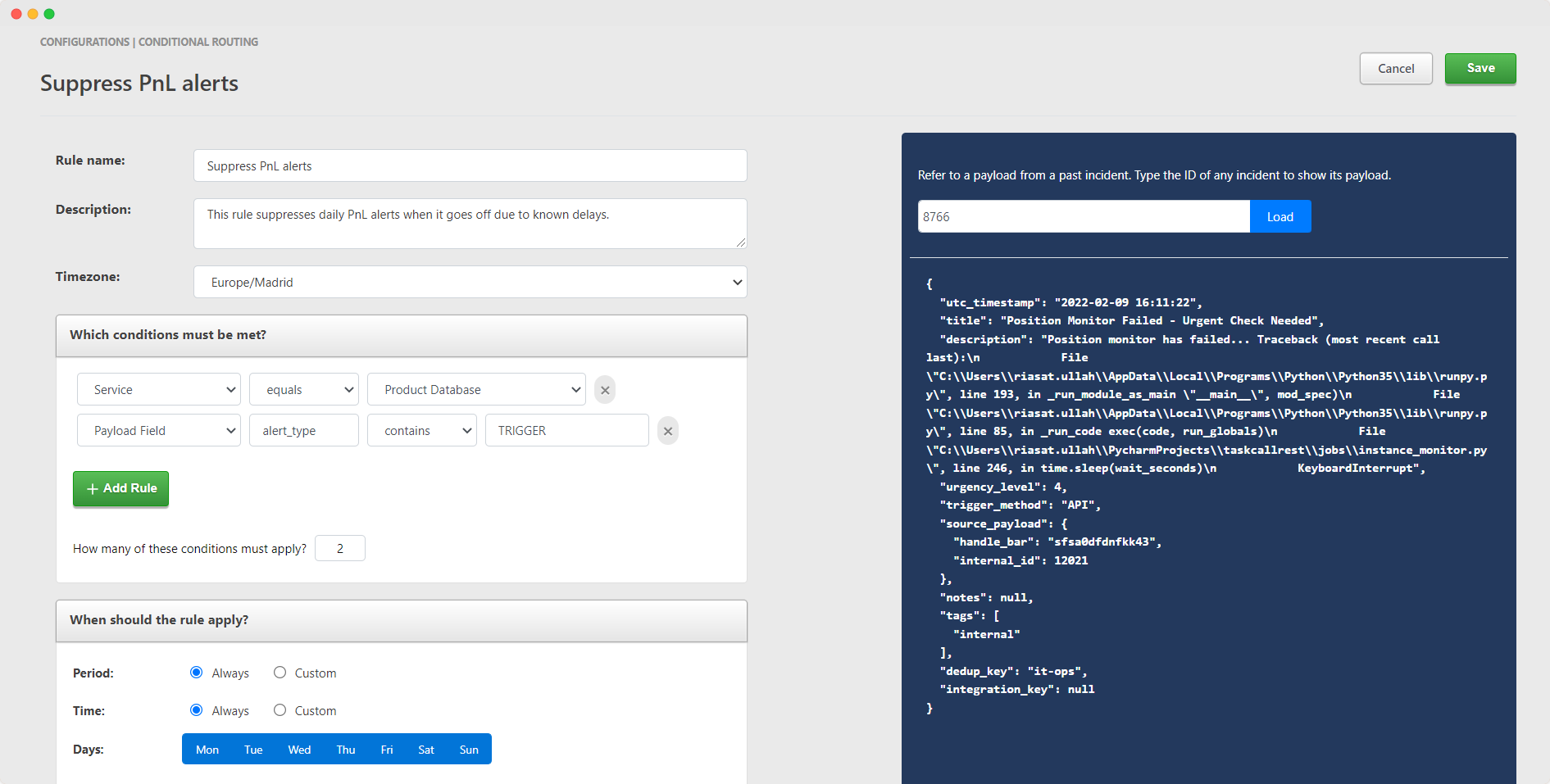Click the "integration_key": null payload line
The height and width of the screenshot is (784, 1550).
click(x=1016, y=689)
